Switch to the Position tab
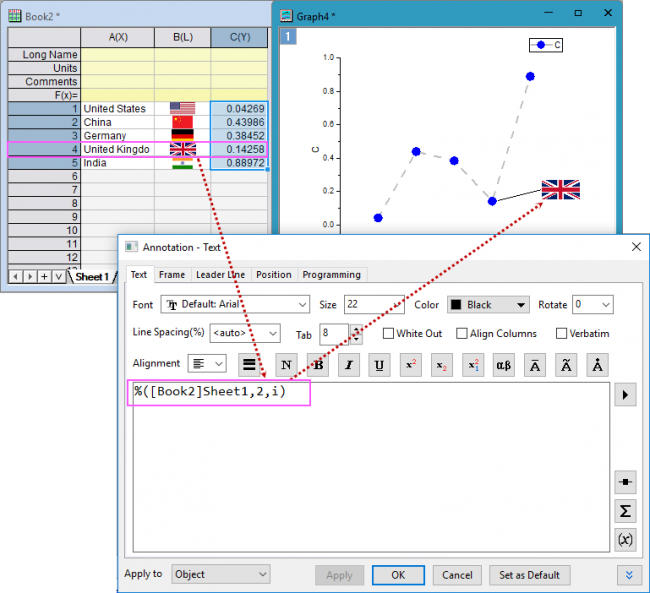The width and height of the screenshot is (650, 593). pos(274,275)
